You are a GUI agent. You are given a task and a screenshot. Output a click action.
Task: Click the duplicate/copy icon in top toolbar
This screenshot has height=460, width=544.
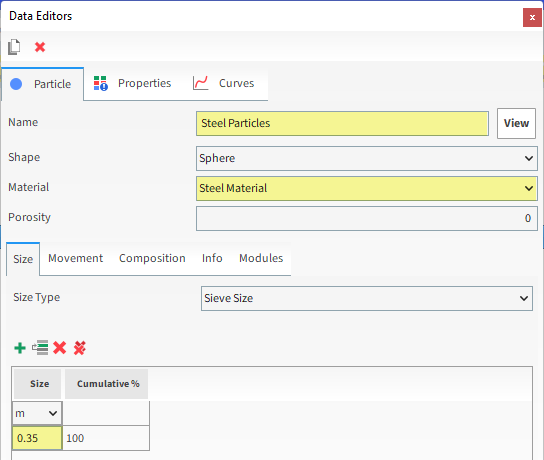(x=14, y=47)
